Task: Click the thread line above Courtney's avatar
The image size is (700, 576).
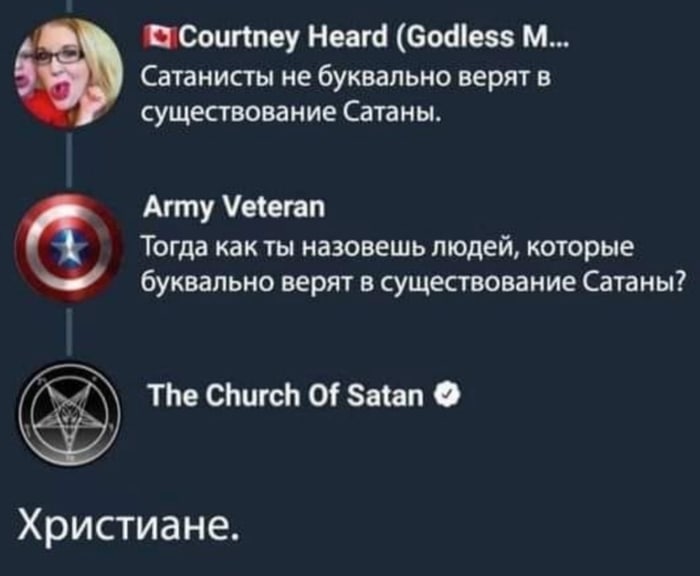Action: click(70, 7)
